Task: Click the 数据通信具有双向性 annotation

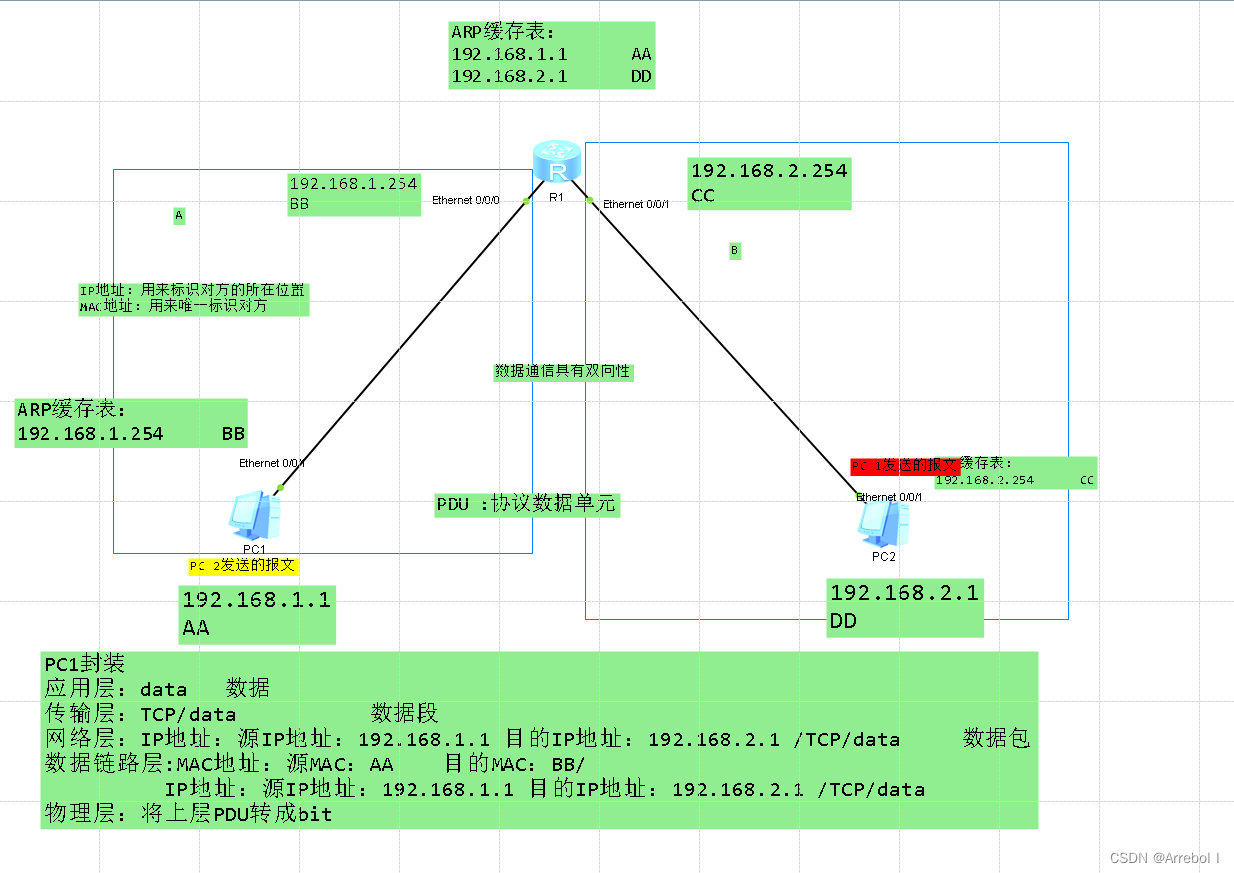Action: [563, 371]
